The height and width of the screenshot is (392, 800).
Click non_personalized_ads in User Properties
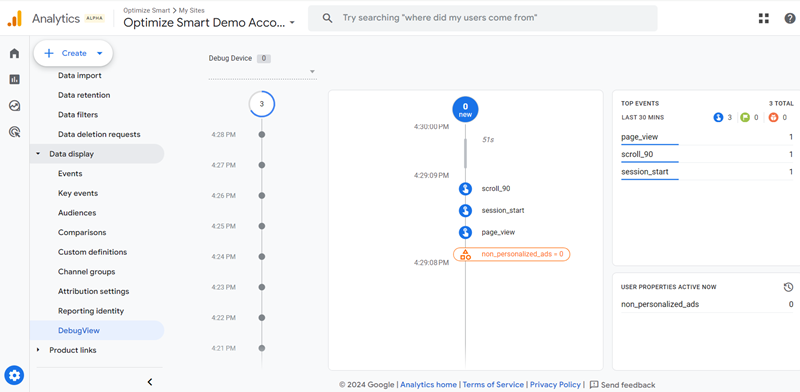660,304
